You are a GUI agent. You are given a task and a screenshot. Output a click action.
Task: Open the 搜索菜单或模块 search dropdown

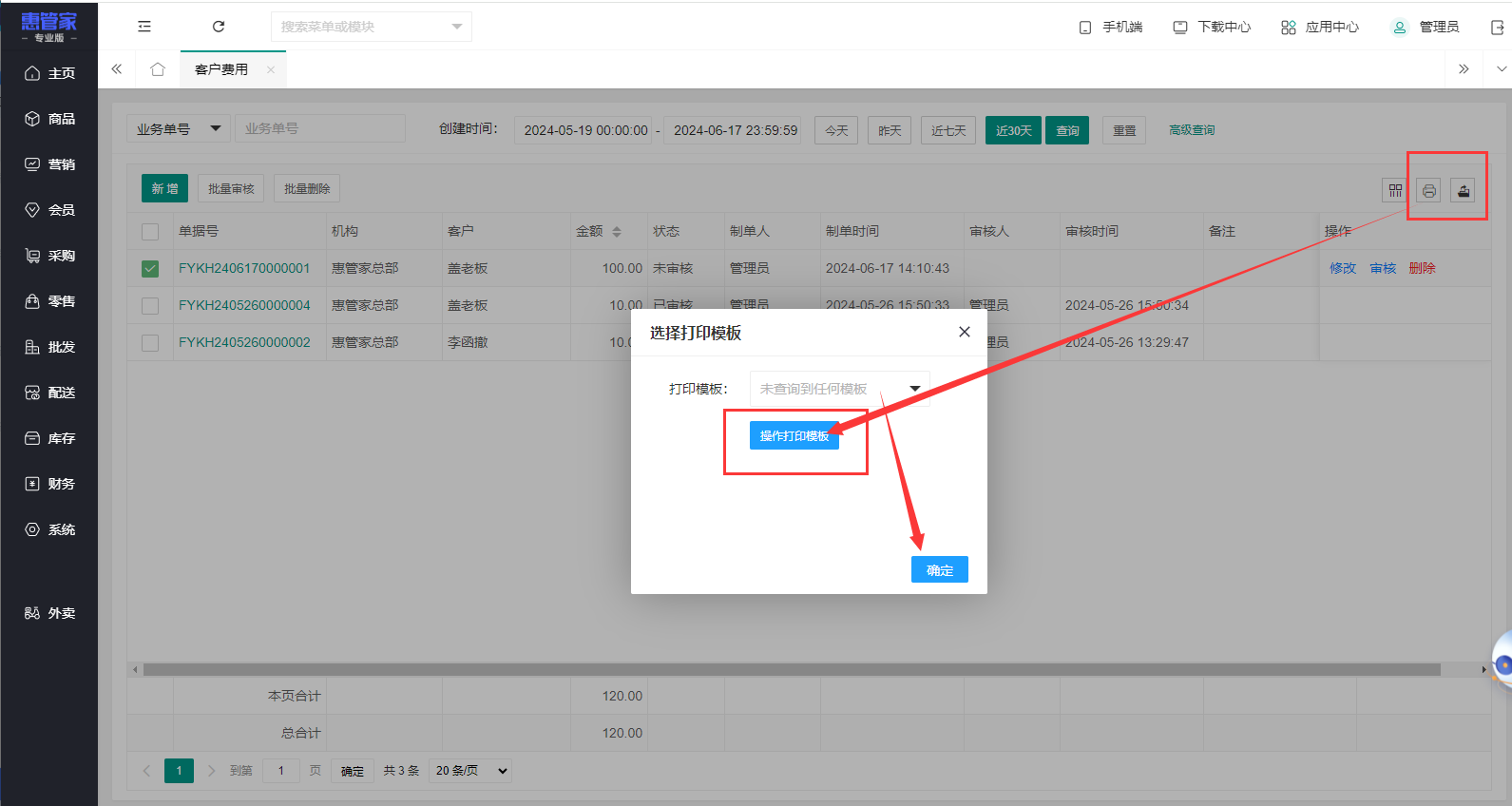click(x=372, y=27)
